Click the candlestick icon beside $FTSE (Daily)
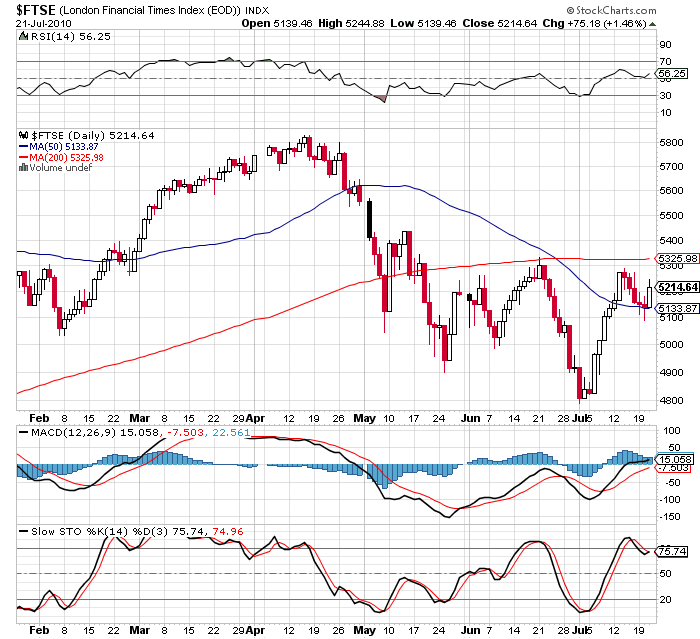 pos(24,135)
